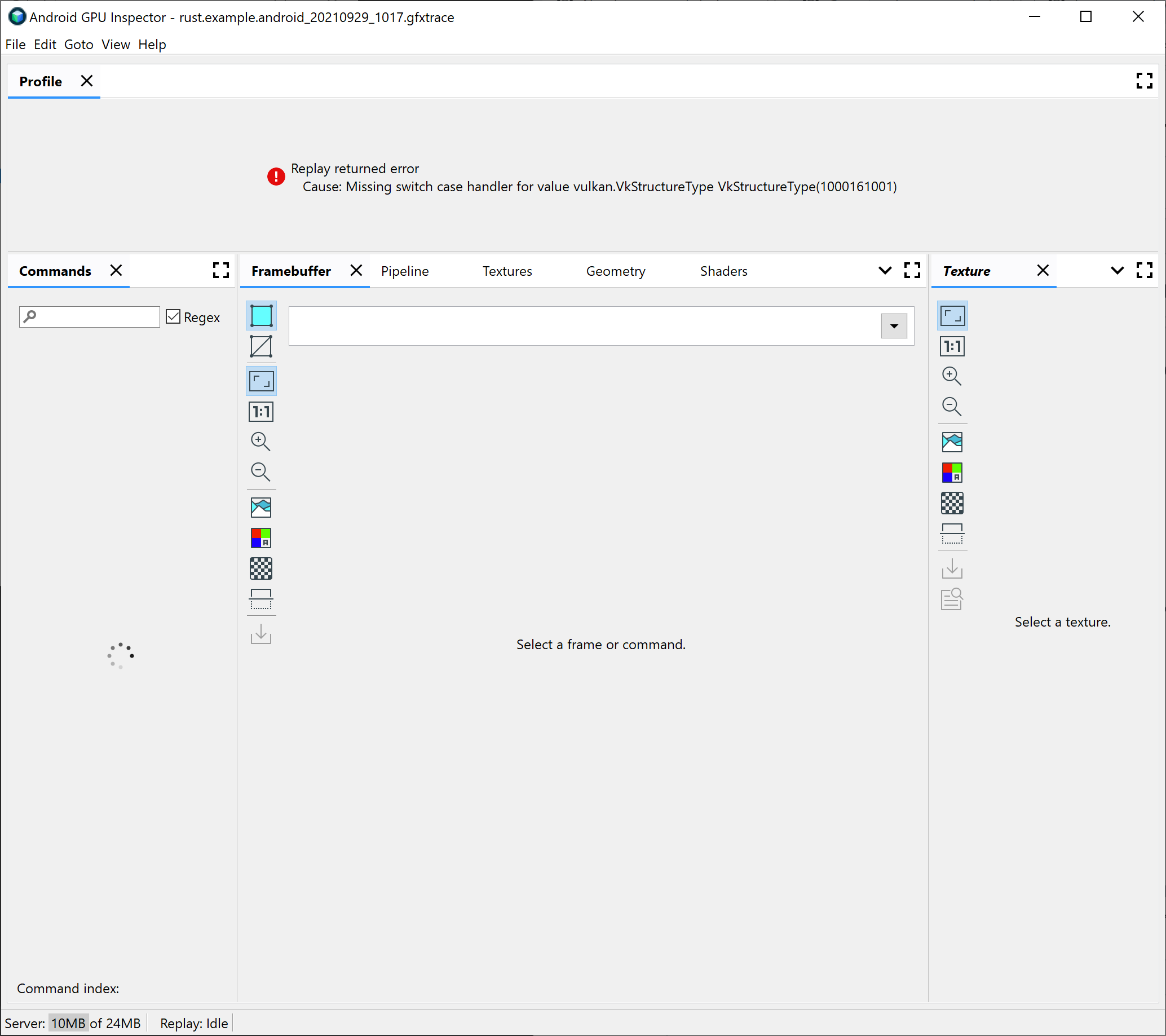This screenshot has width=1166, height=1036.
Task: Click Framebuffer zoom to fit icon
Action: click(261, 381)
